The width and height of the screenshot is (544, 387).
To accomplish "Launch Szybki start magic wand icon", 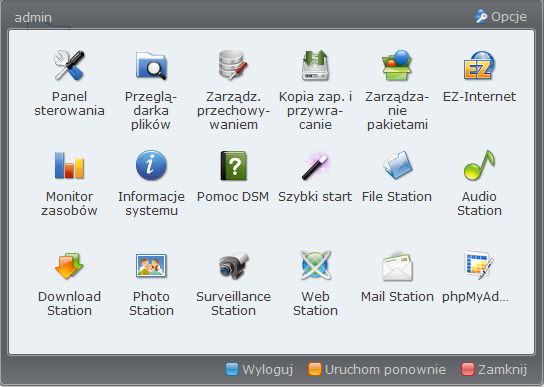I will [315, 165].
